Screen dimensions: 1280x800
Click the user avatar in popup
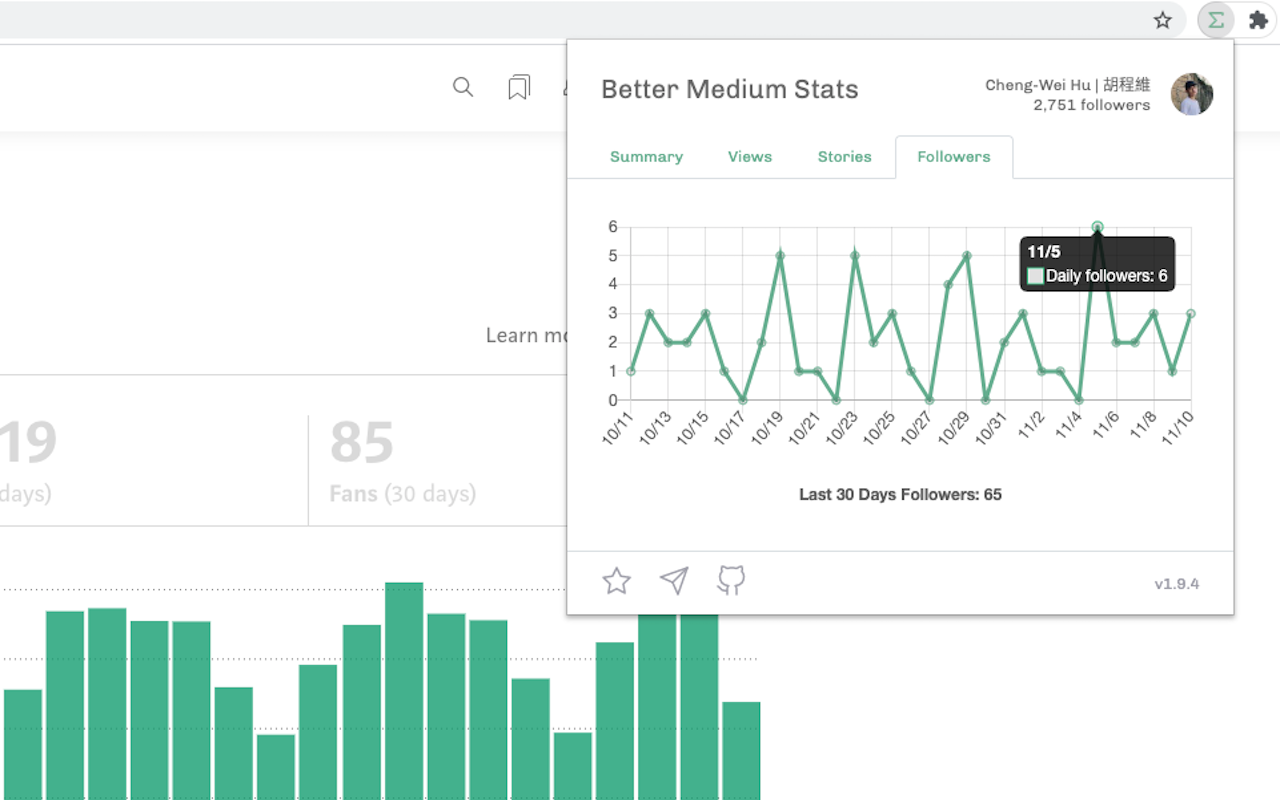(x=1192, y=94)
